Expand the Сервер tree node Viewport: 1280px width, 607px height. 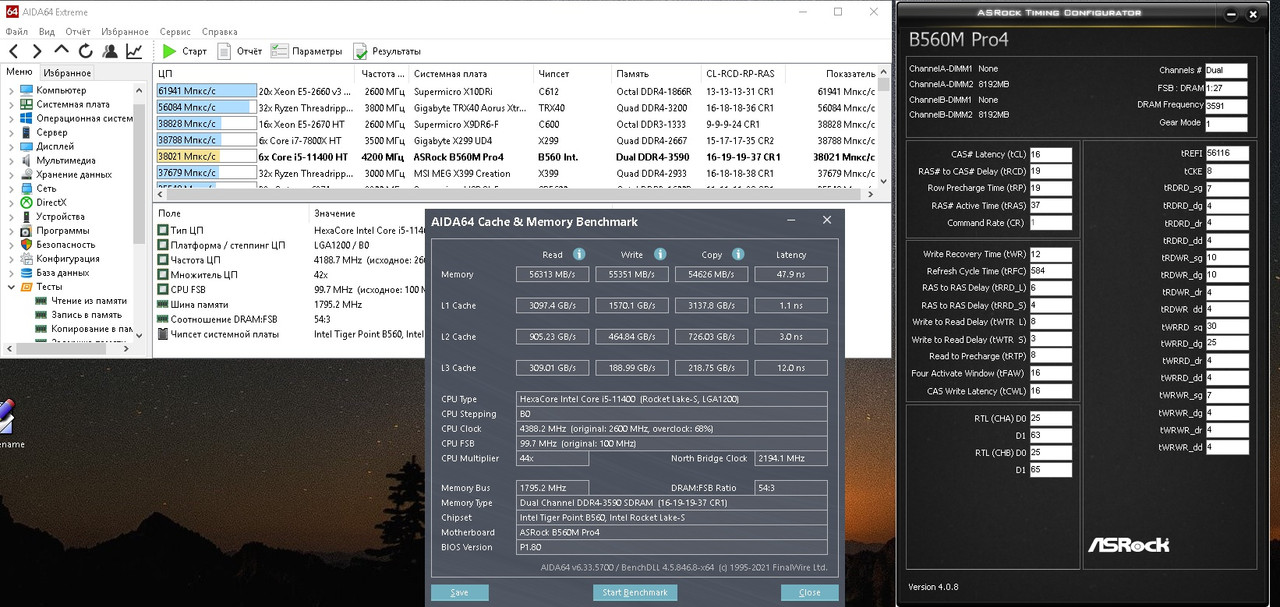(x=11, y=132)
